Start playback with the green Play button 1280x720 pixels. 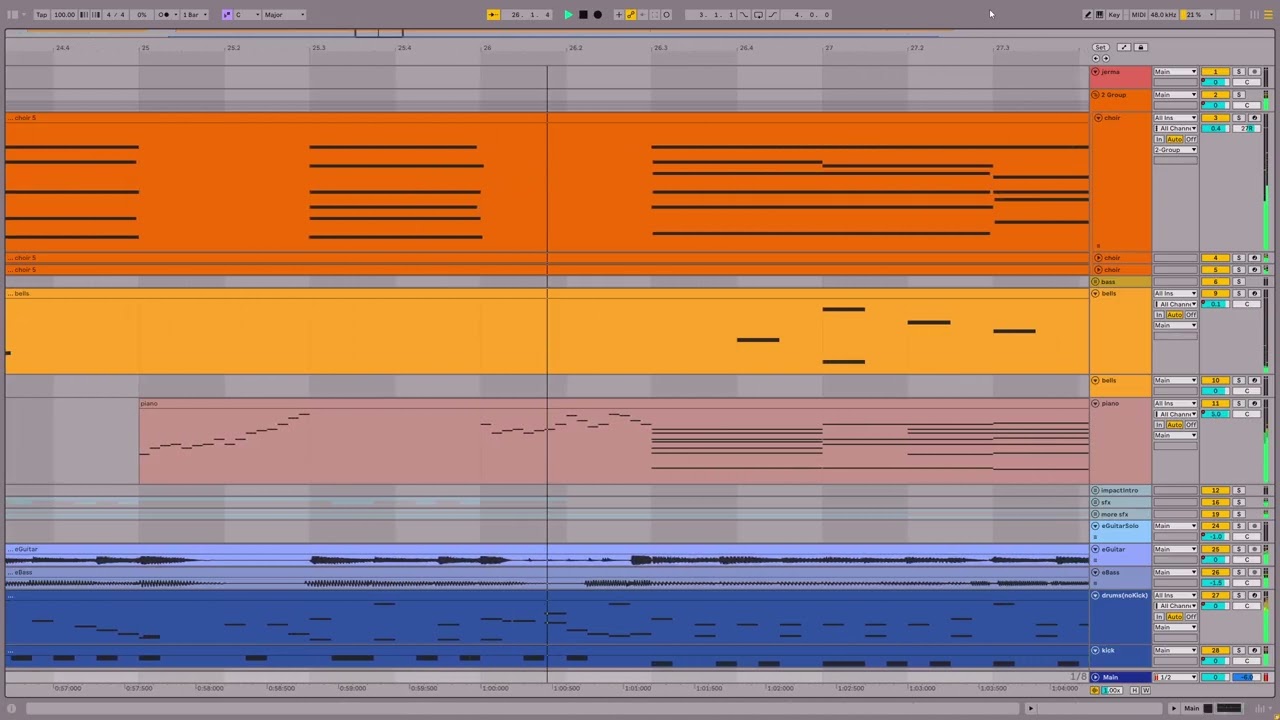568,15
